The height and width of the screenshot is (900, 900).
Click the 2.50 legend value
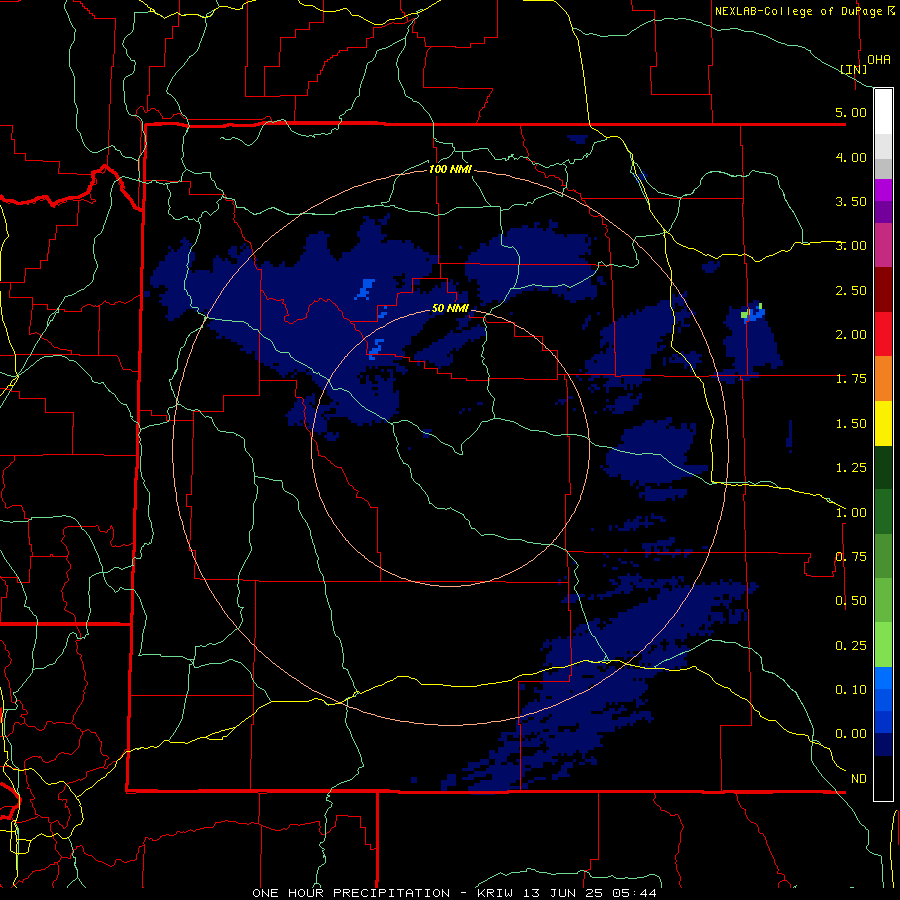[851, 290]
